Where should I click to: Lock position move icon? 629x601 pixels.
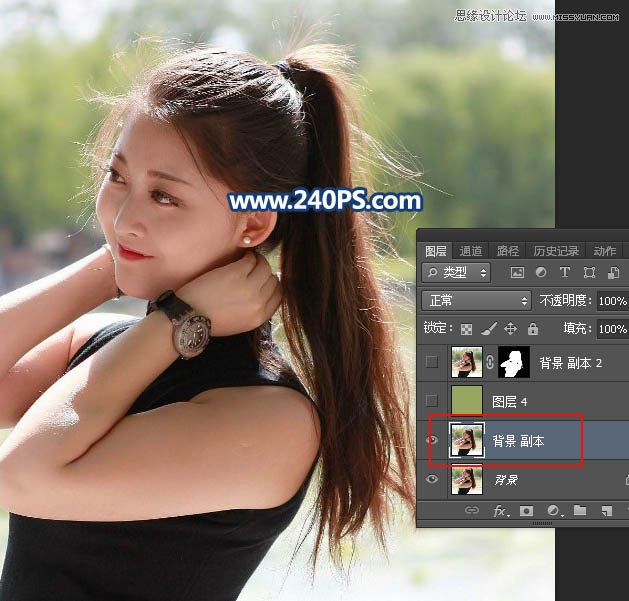[x=510, y=329]
